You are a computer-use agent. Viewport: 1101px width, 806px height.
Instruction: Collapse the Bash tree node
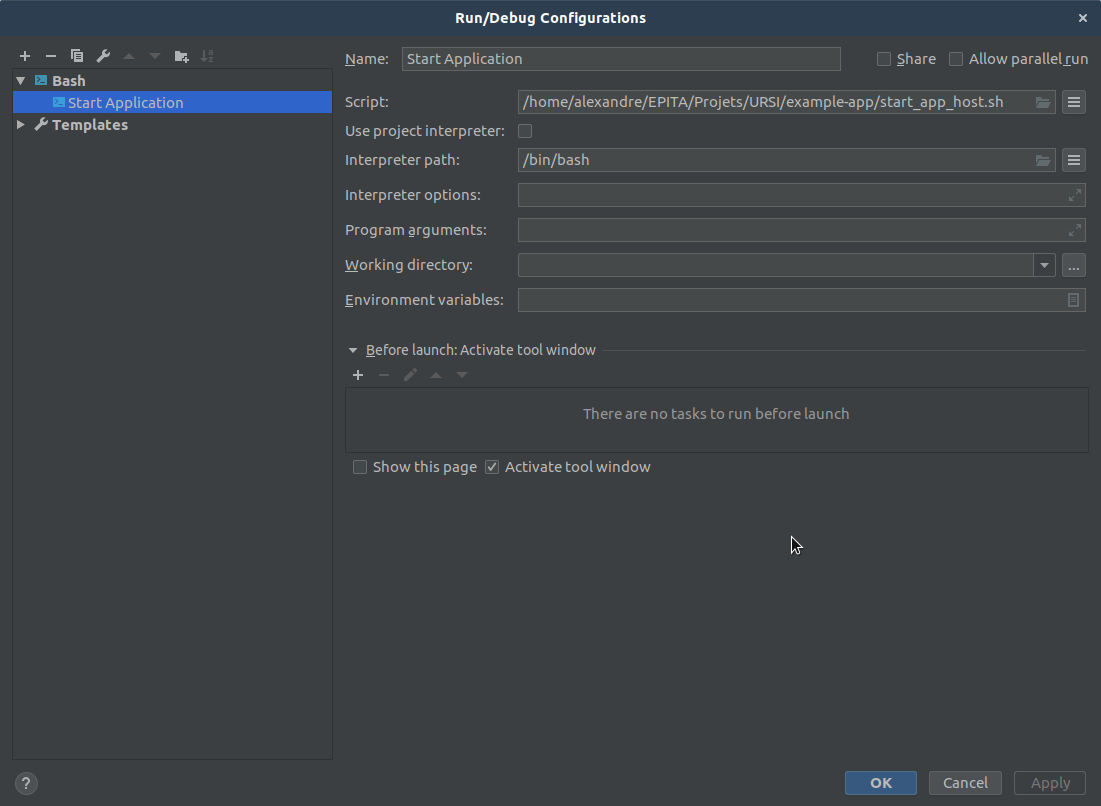click(21, 81)
